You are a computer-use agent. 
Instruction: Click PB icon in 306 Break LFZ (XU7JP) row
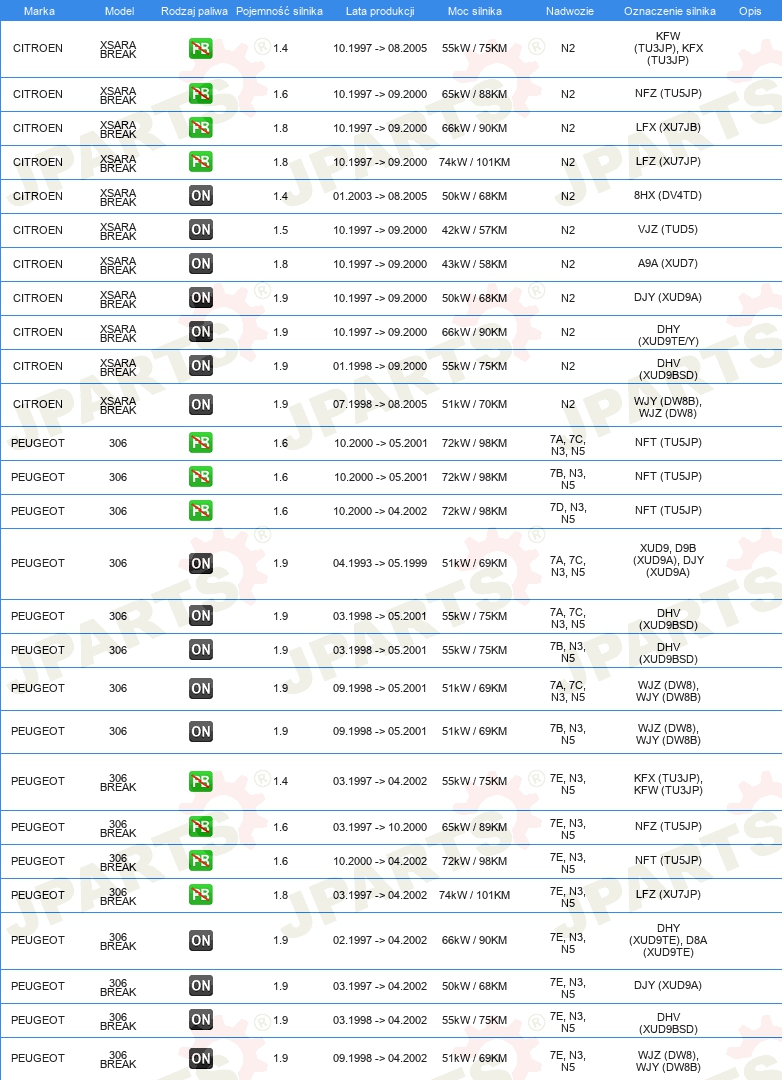click(x=200, y=895)
